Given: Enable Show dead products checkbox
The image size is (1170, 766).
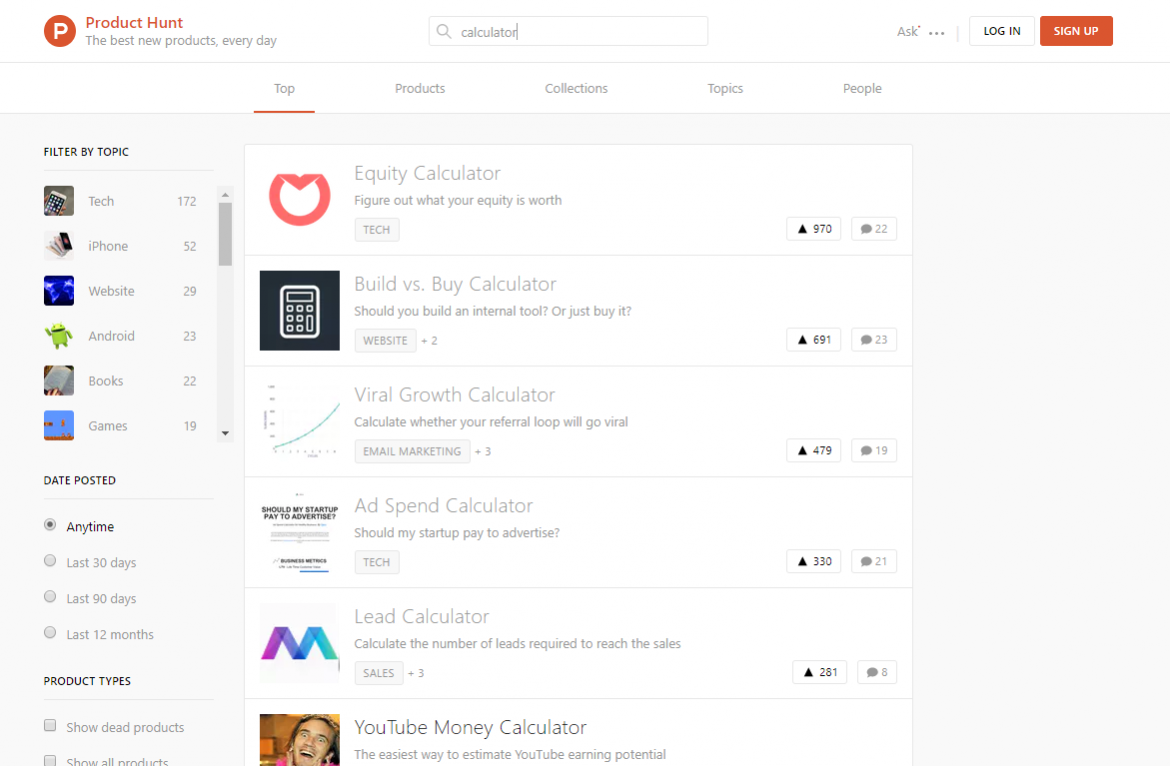Looking at the screenshot, I should coord(50,726).
